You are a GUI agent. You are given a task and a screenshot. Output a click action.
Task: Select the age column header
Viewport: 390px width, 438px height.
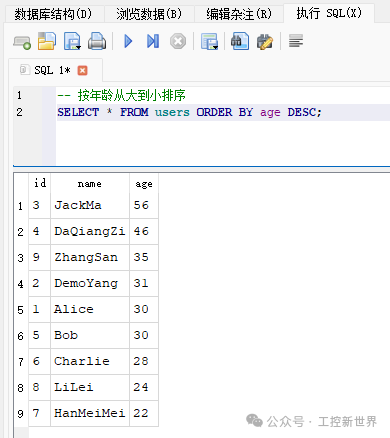click(x=144, y=184)
